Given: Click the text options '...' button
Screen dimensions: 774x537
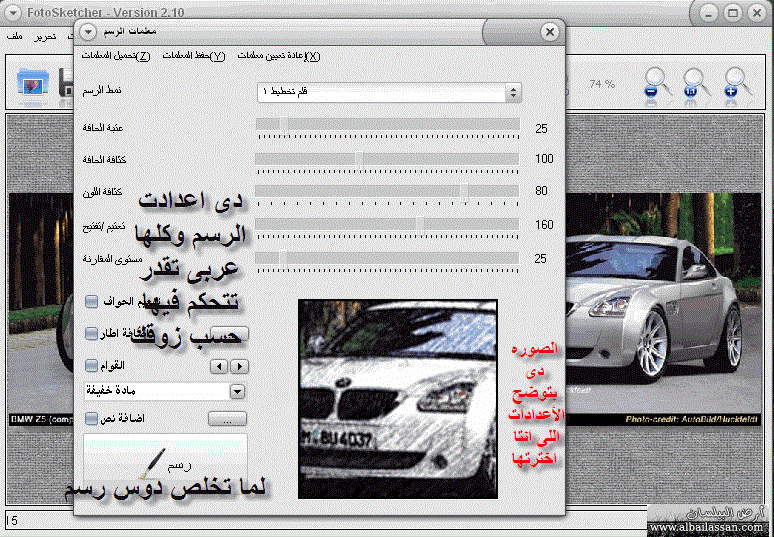Looking at the screenshot, I should click(x=226, y=419).
